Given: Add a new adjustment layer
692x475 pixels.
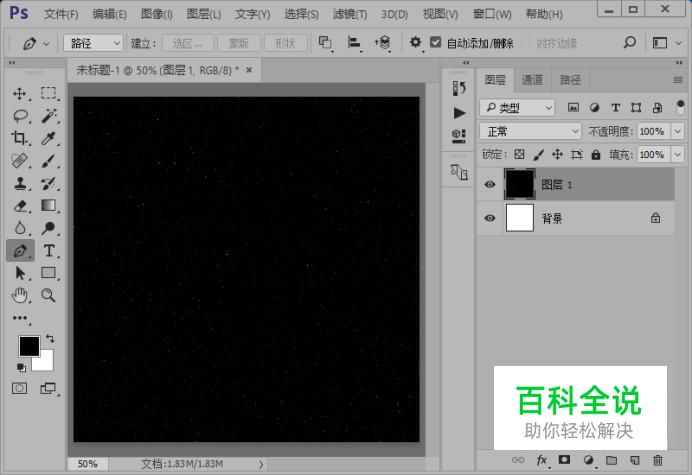Looking at the screenshot, I should (588, 460).
